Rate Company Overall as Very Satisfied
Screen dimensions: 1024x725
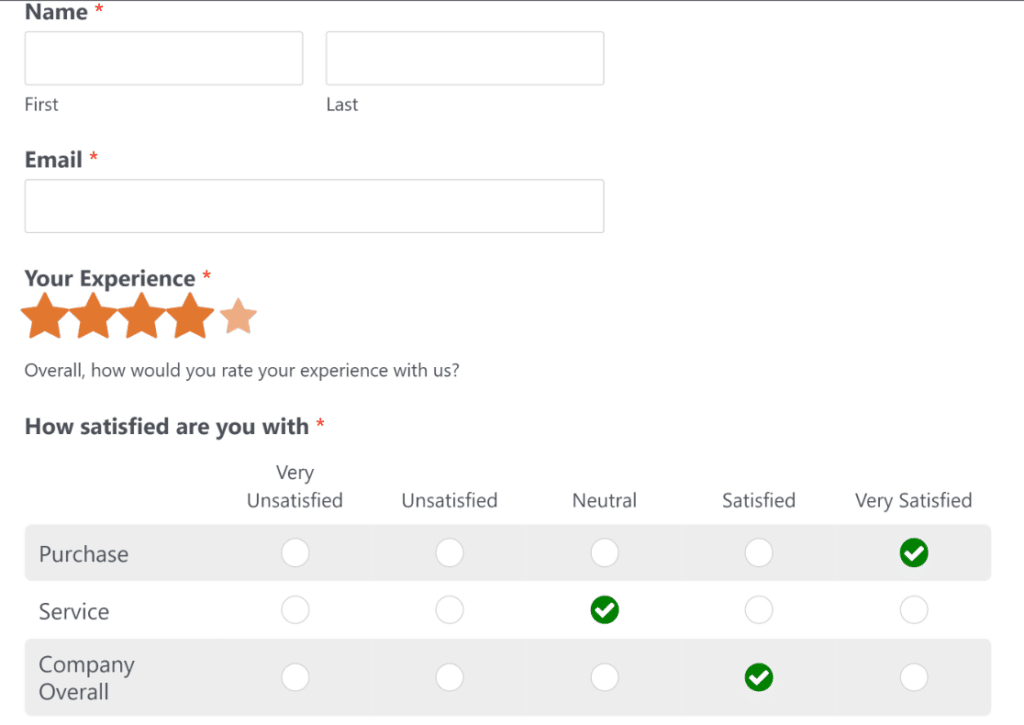pos(913,677)
